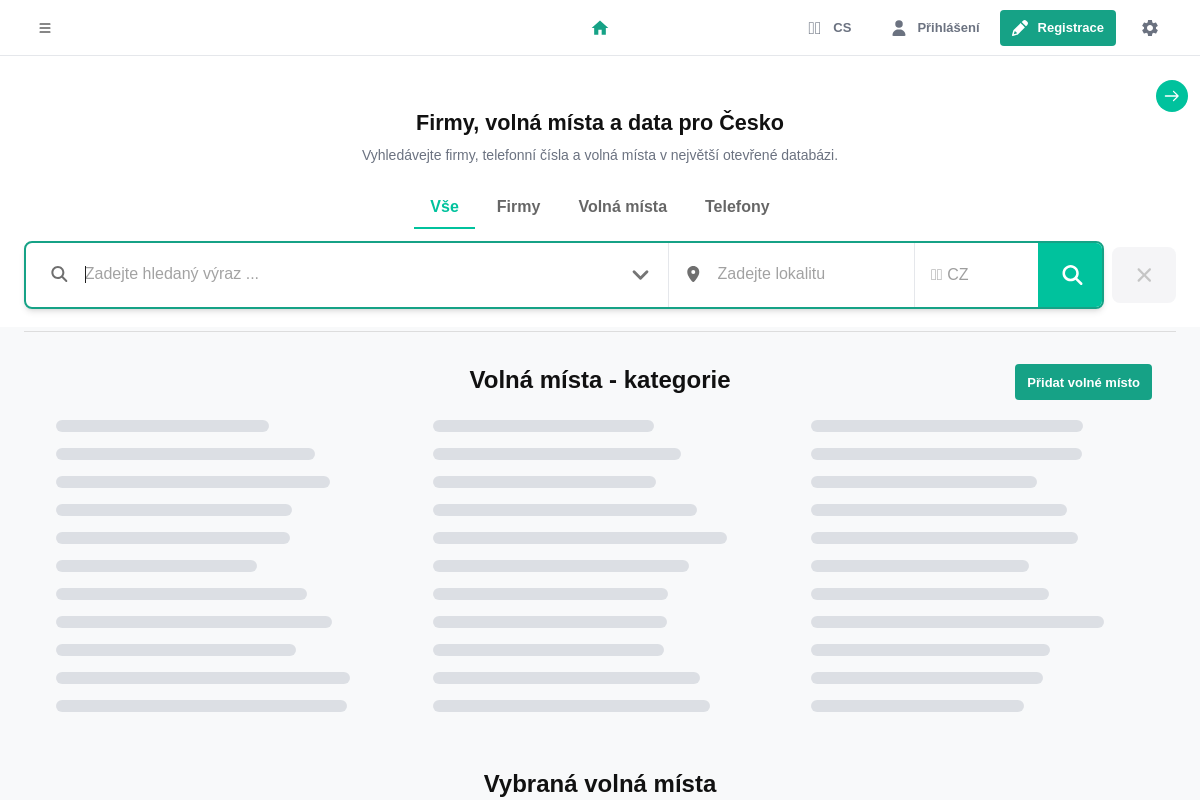Click the green arrow circle button

[x=1172, y=96]
